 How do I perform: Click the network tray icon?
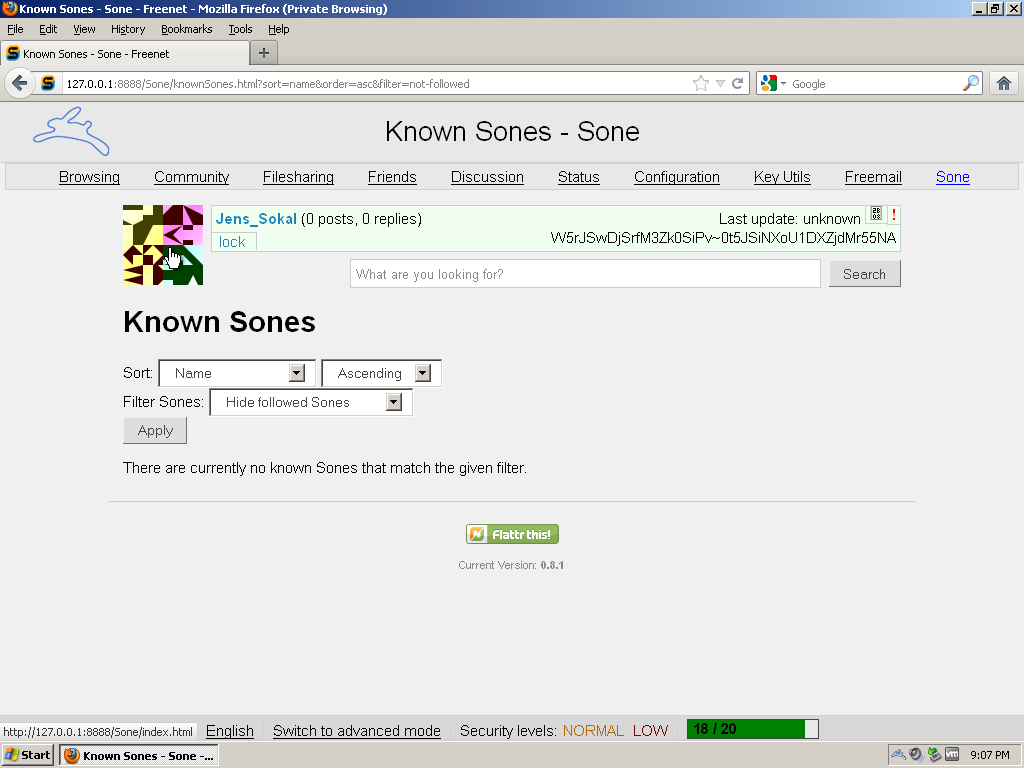(x=934, y=755)
